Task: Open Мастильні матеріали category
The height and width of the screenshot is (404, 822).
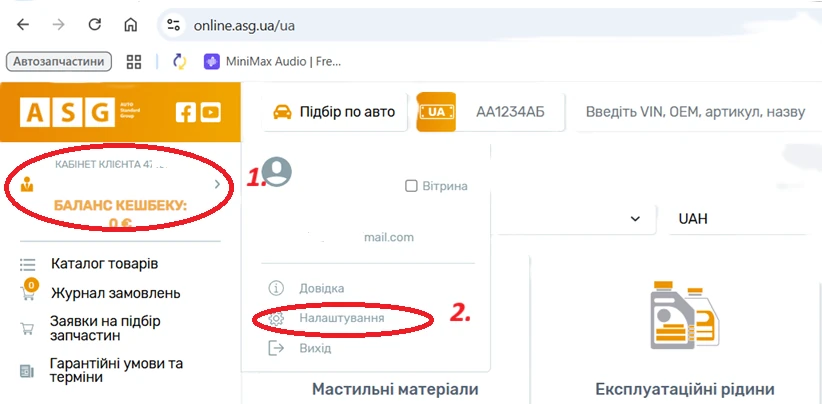Action: coord(395,389)
